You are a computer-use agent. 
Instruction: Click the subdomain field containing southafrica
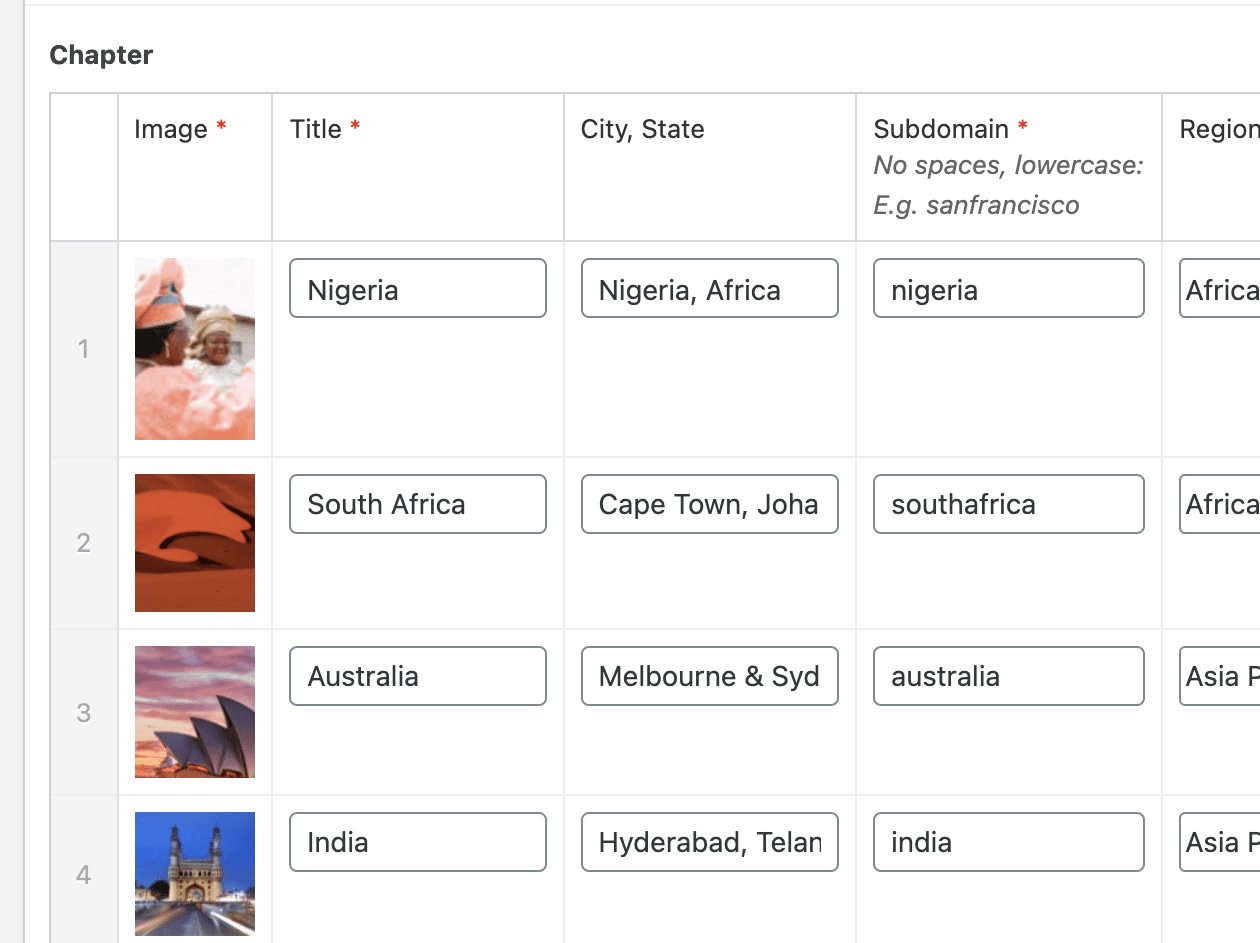[x=1008, y=504]
